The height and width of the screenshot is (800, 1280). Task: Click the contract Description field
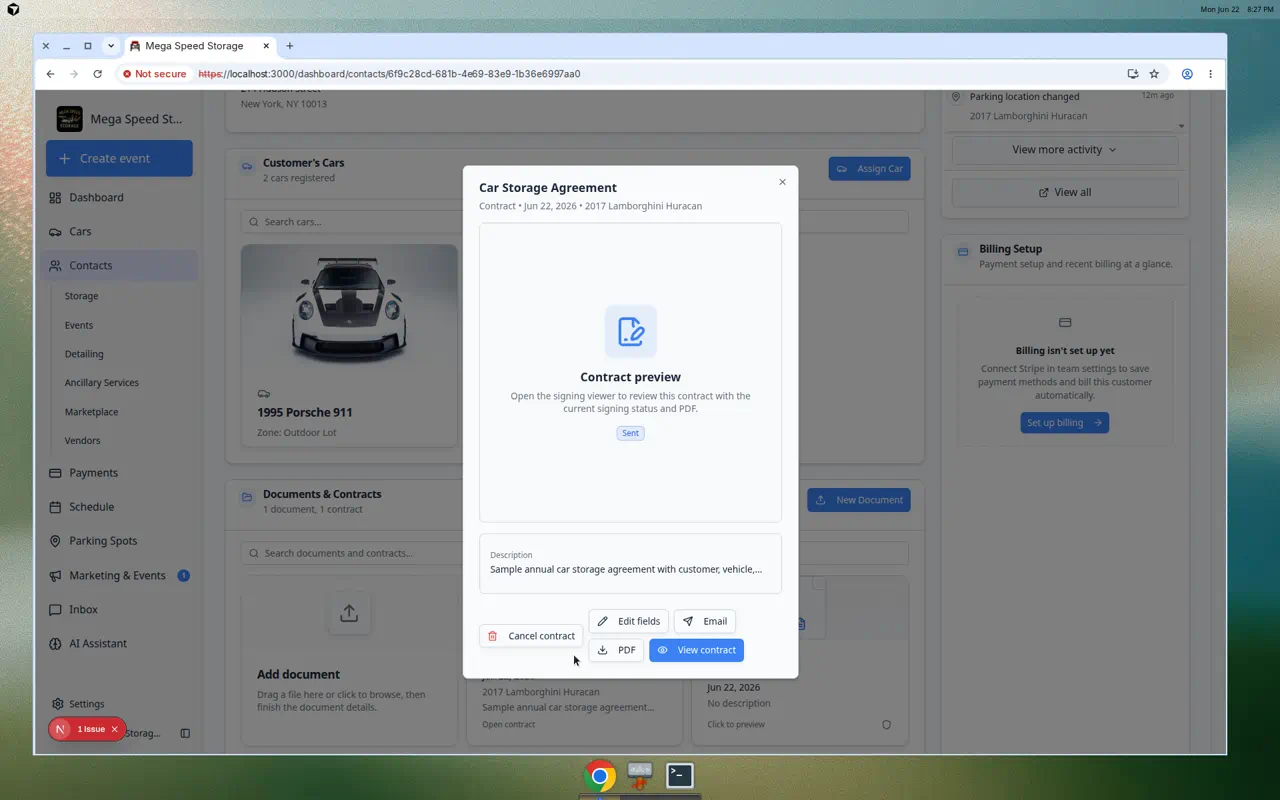(630, 563)
